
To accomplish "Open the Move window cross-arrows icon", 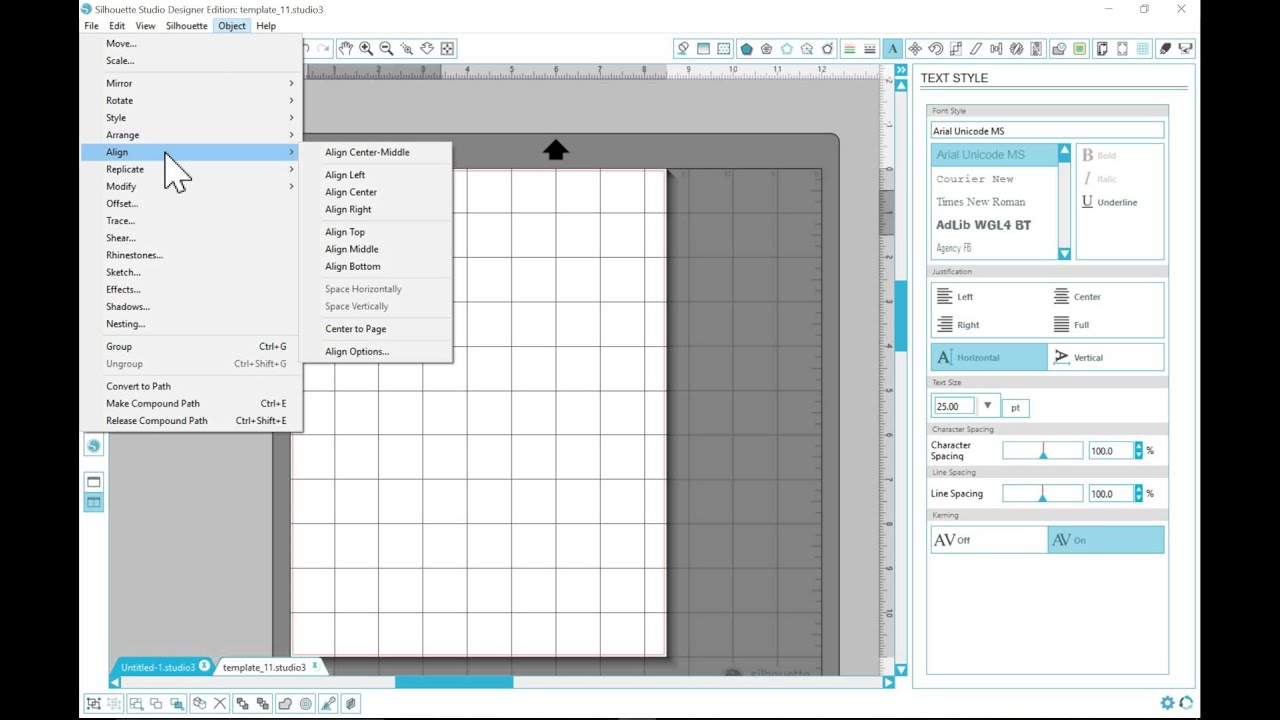I will tap(915, 48).
